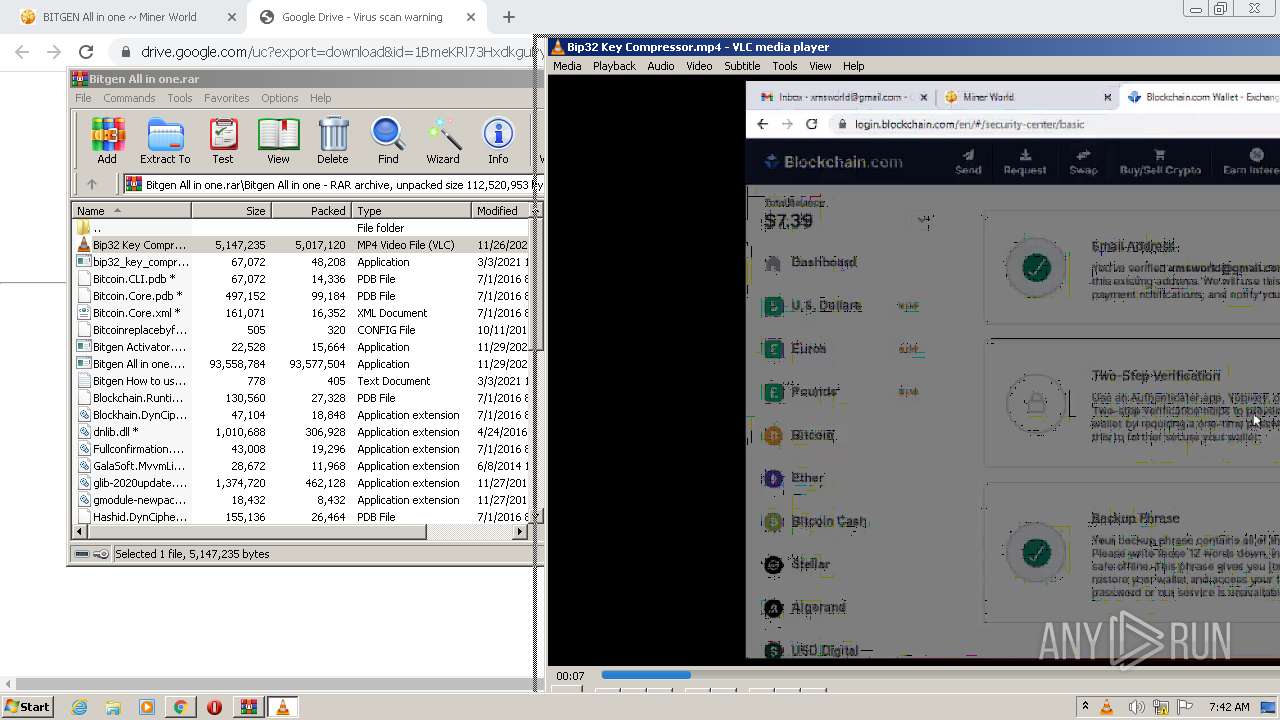Select Bitgen All in one application row
The width and height of the screenshot is (1280, 720).
[301, 364]
